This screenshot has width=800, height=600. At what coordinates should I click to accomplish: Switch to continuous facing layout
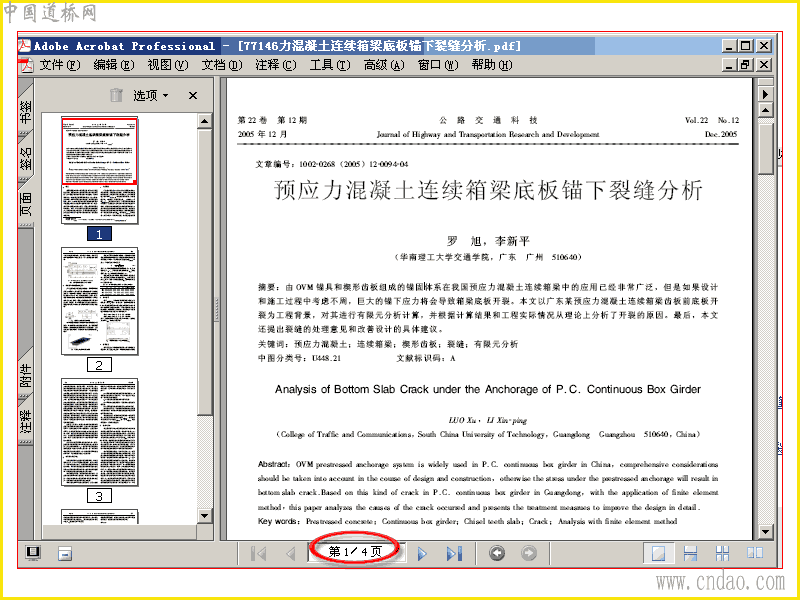coord(722,553)
